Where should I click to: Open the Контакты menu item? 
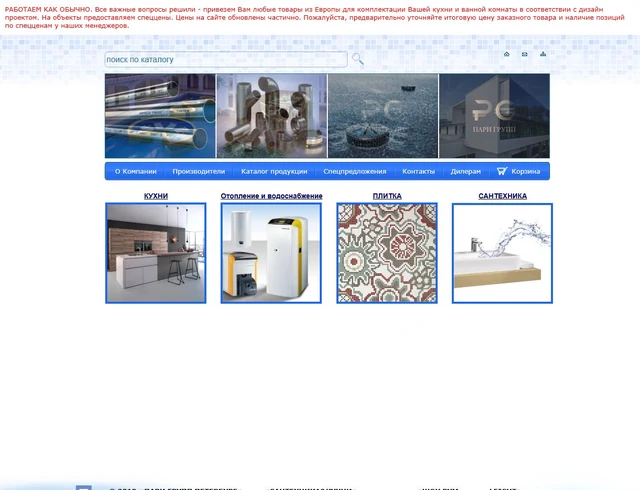[418, 172]
